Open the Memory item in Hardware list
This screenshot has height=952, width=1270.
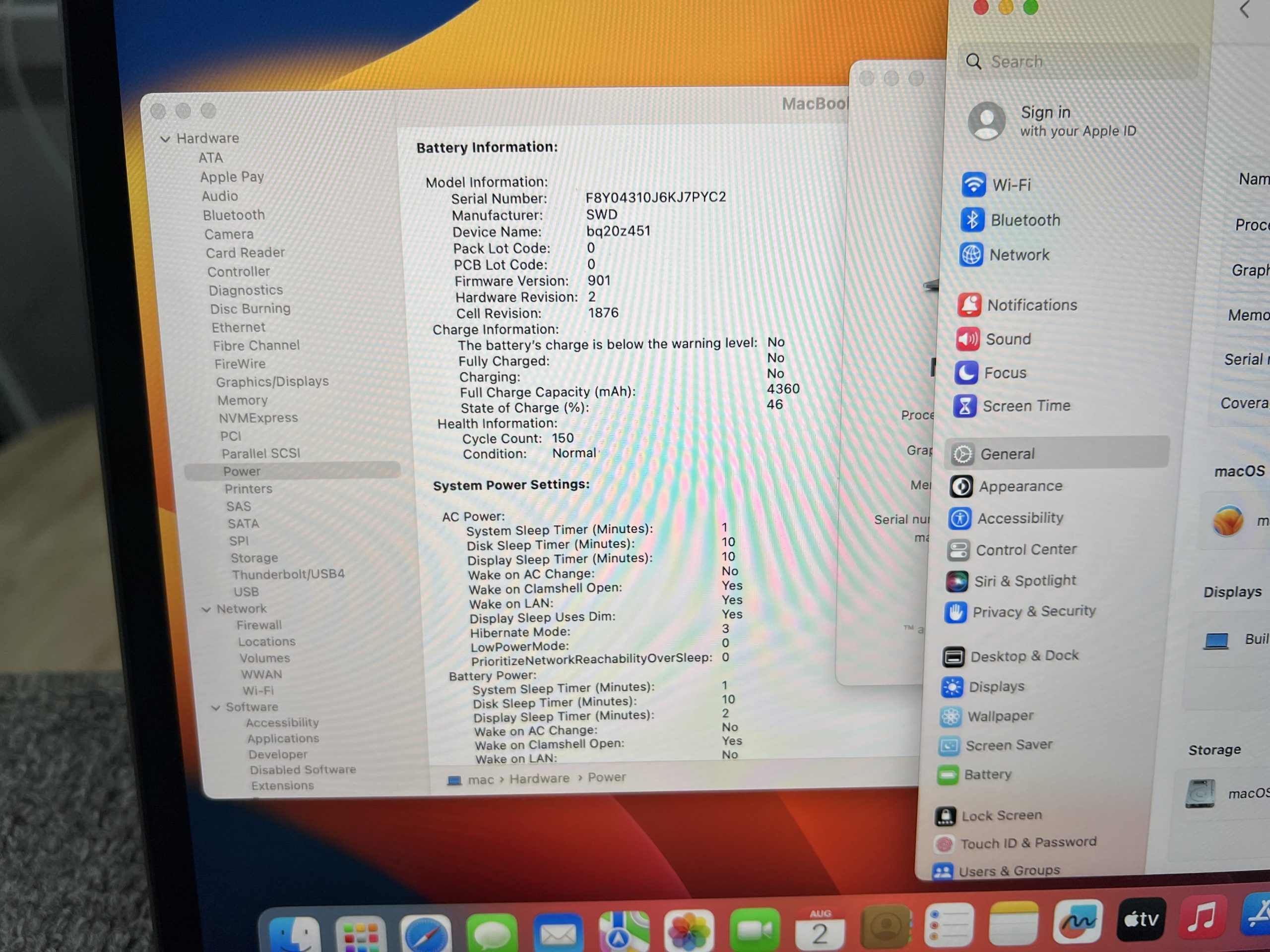[x=242, y=400]
